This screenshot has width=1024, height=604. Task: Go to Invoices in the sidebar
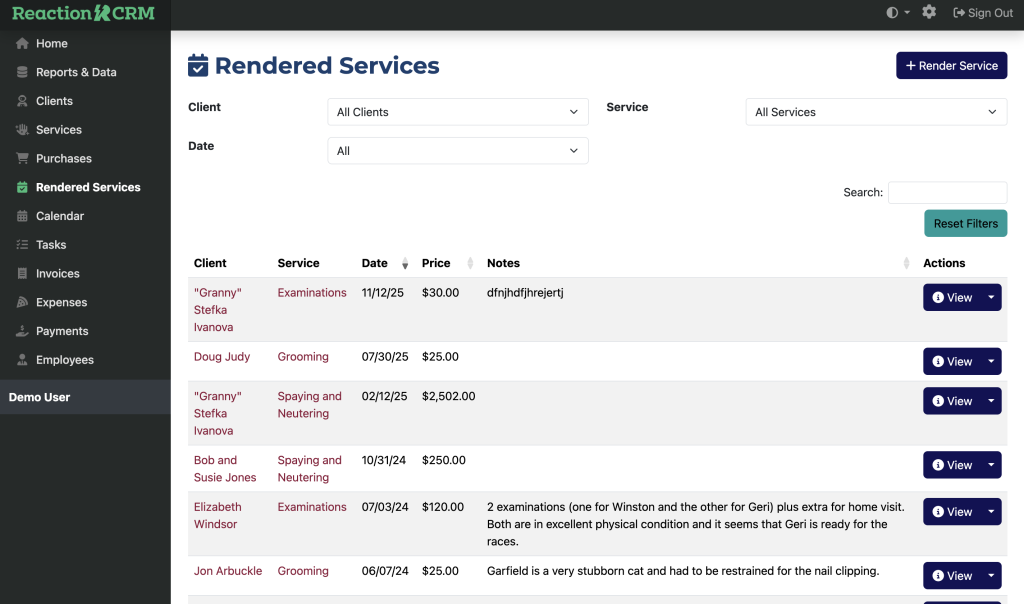pyautogui.click(x=58, y=274)
